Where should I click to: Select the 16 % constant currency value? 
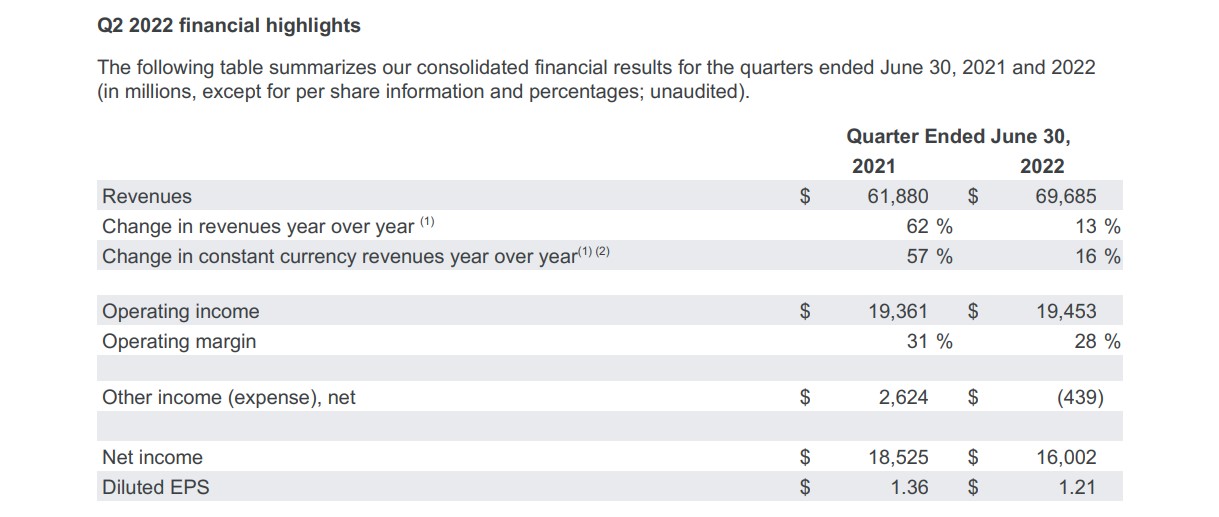pyautogui.click(x=1097, y=256)
